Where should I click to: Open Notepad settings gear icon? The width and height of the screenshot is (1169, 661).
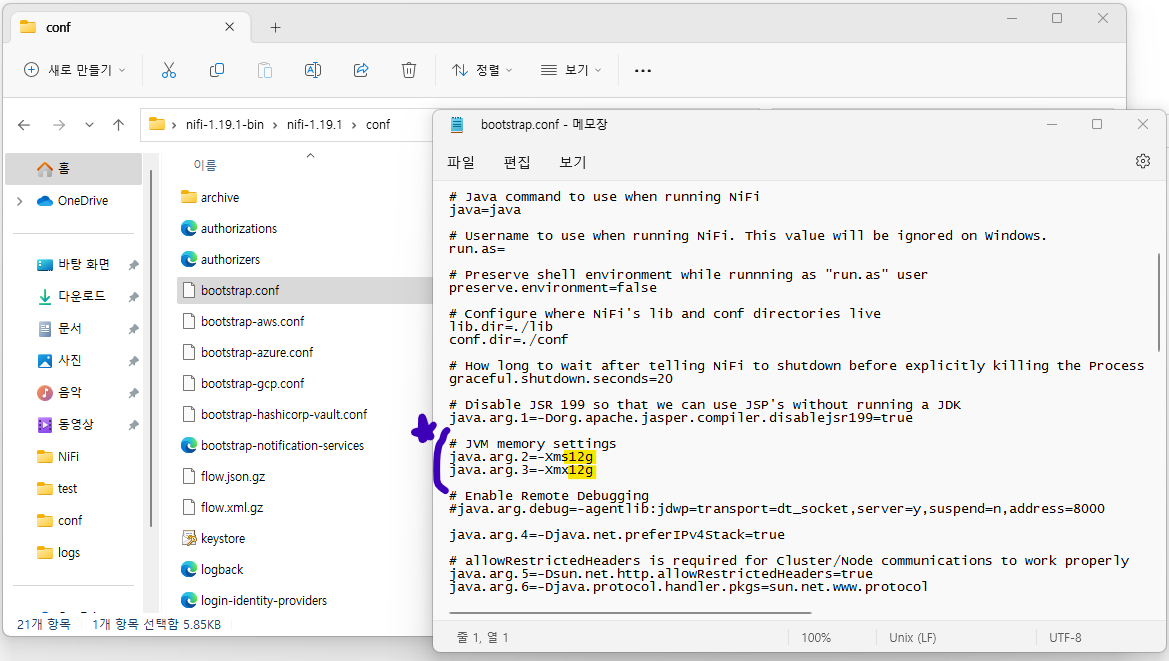tap(1143, 161)
